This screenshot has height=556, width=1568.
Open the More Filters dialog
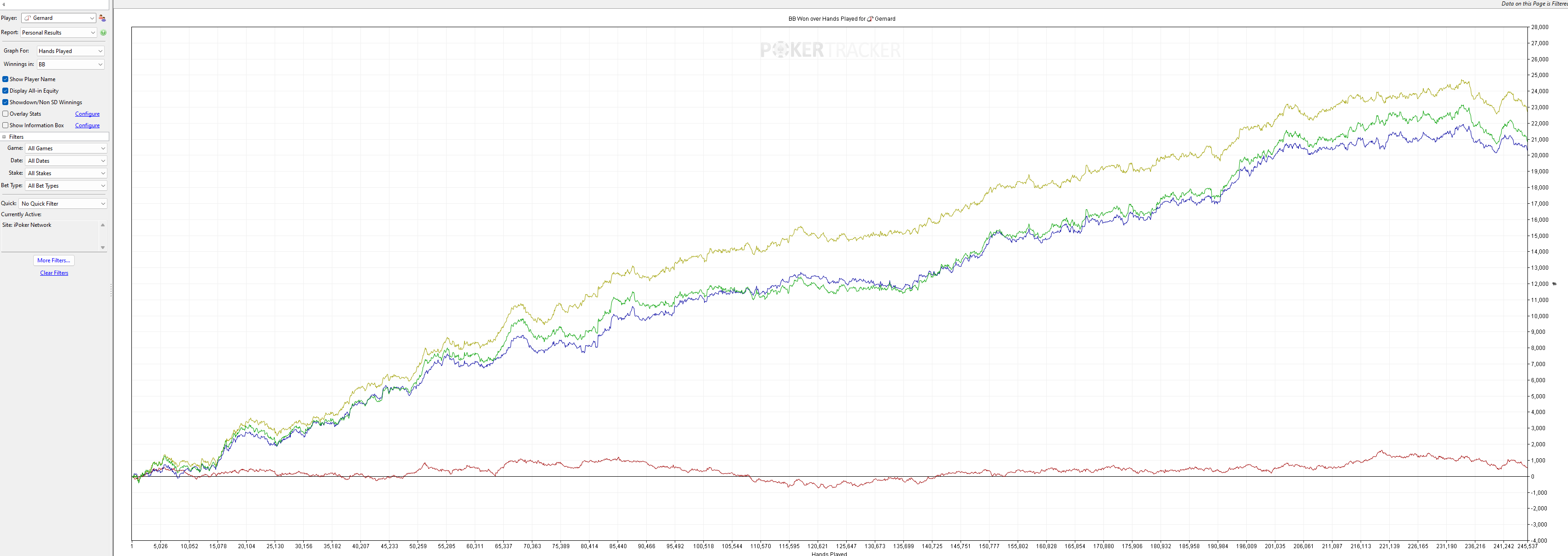pos(53,260)
